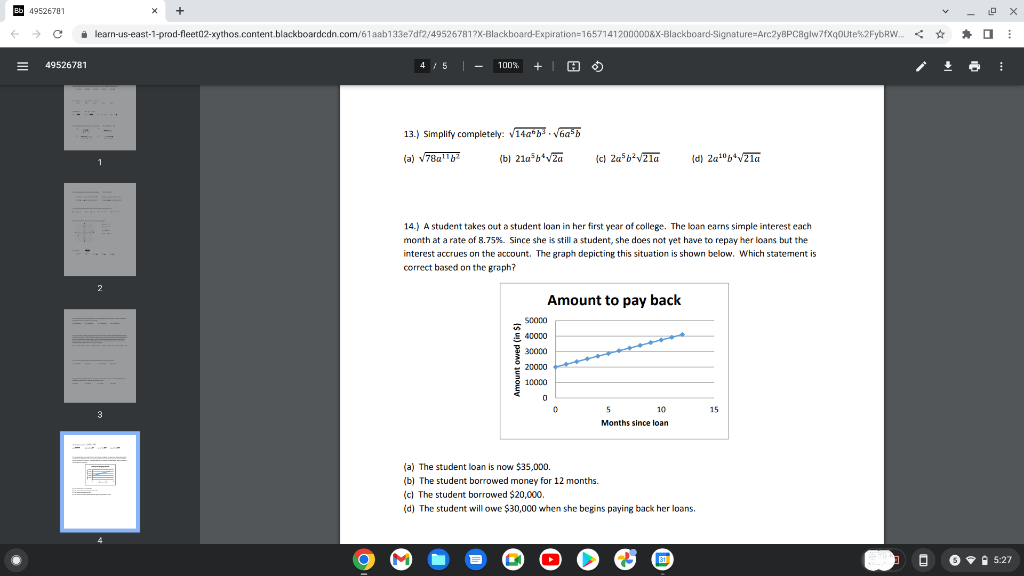This screenshot has height=576, width=1024.
Task: Click the 'Months since loan' axis label
Action: coord(634,423)
